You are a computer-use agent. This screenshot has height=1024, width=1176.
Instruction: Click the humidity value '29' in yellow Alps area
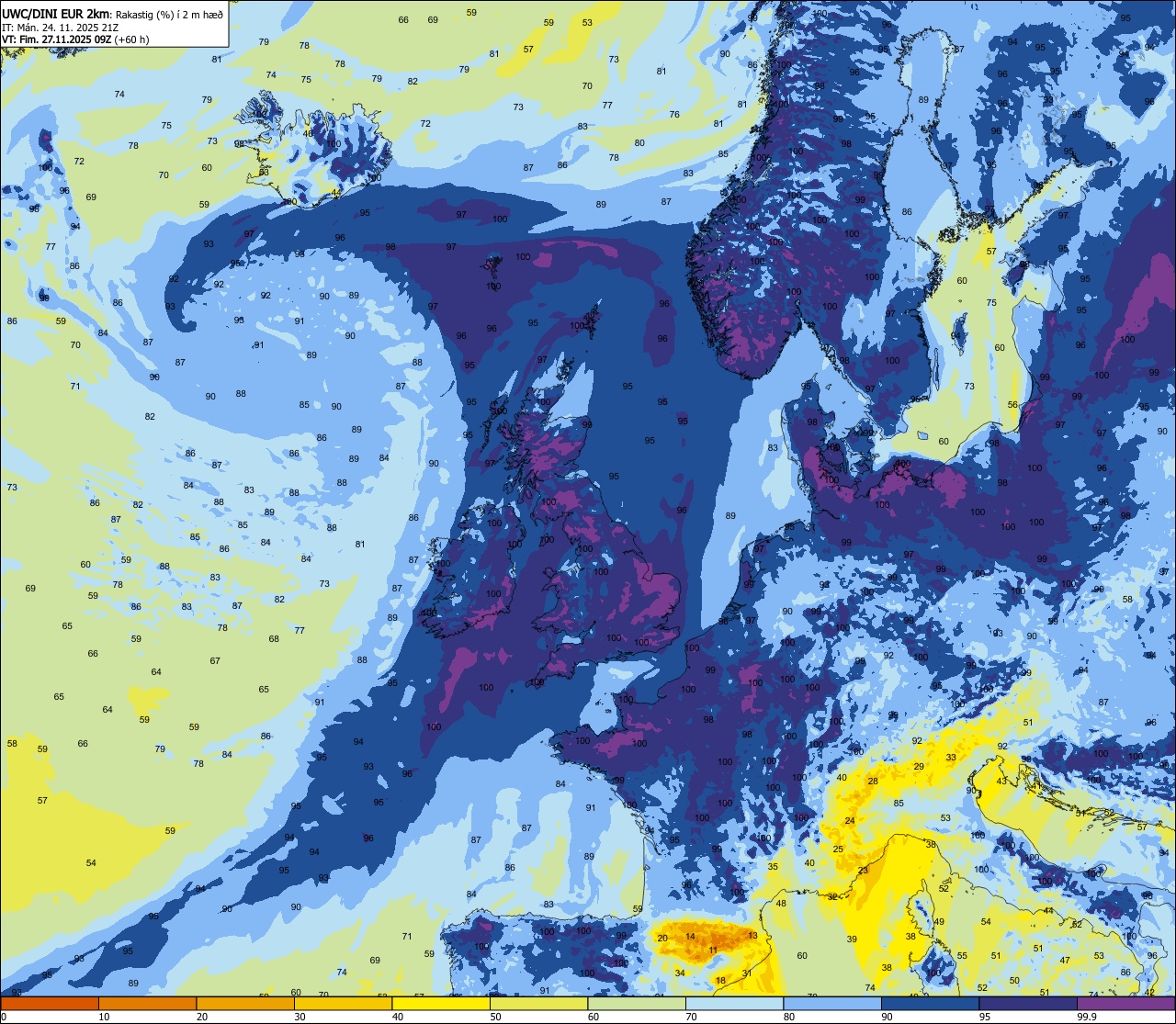coord(919,766)
